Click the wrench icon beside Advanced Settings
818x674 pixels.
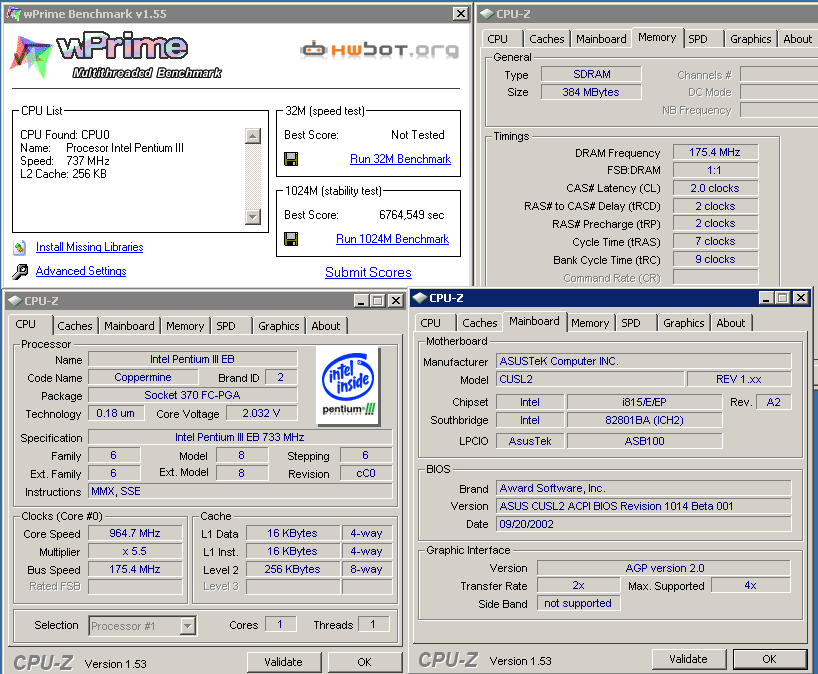(x=20, y=272)
